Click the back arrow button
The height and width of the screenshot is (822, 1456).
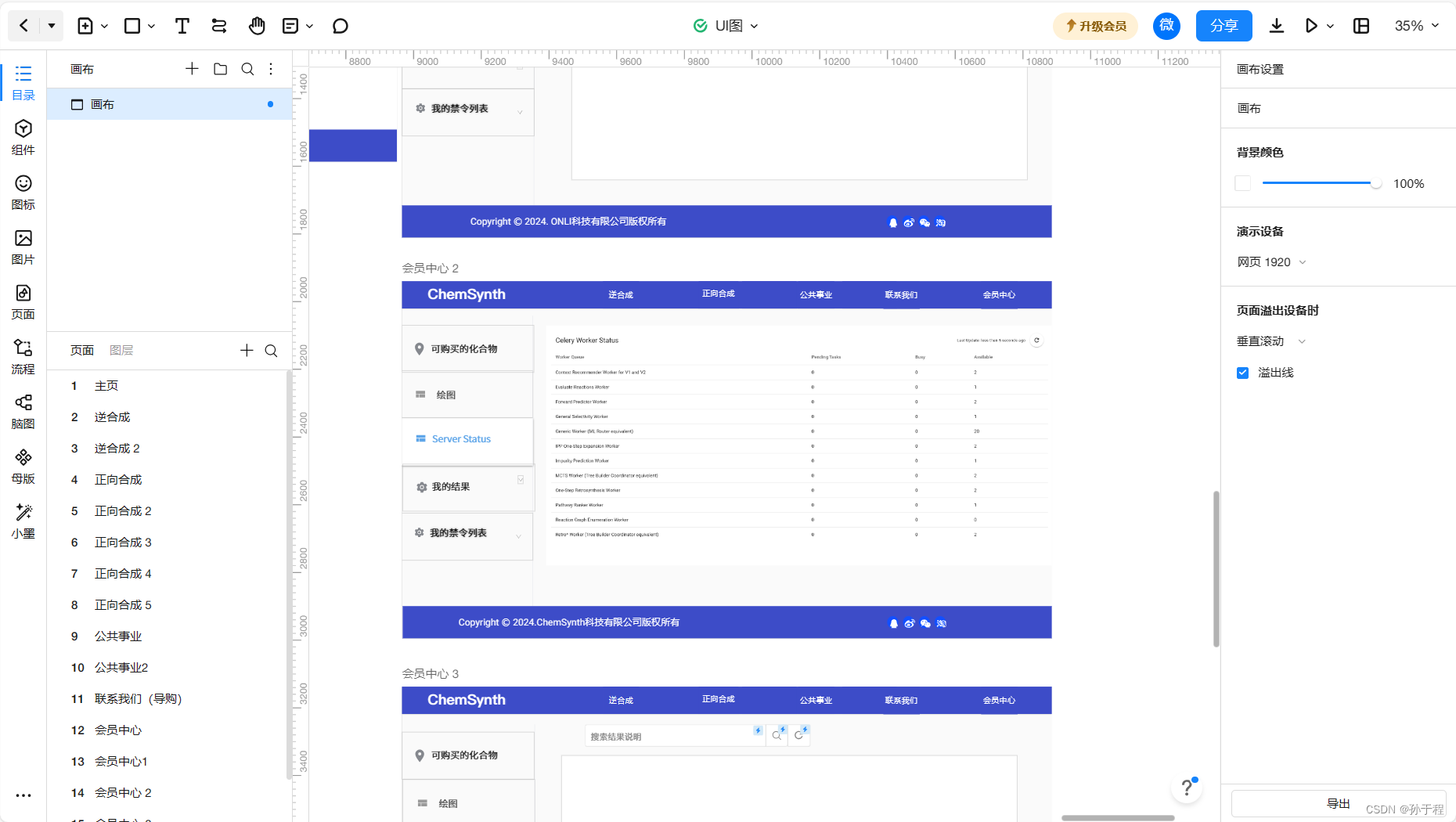[x=23, y=26]
